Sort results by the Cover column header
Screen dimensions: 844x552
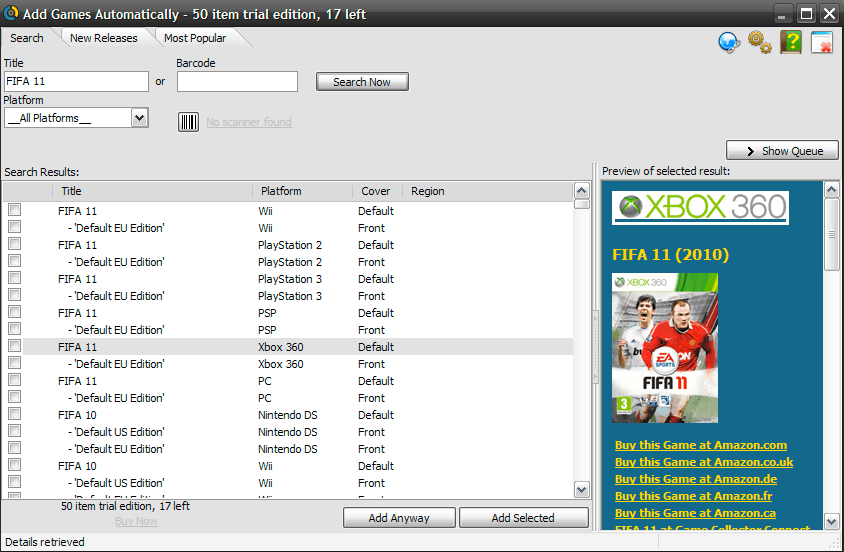click(x=378, y=192)
